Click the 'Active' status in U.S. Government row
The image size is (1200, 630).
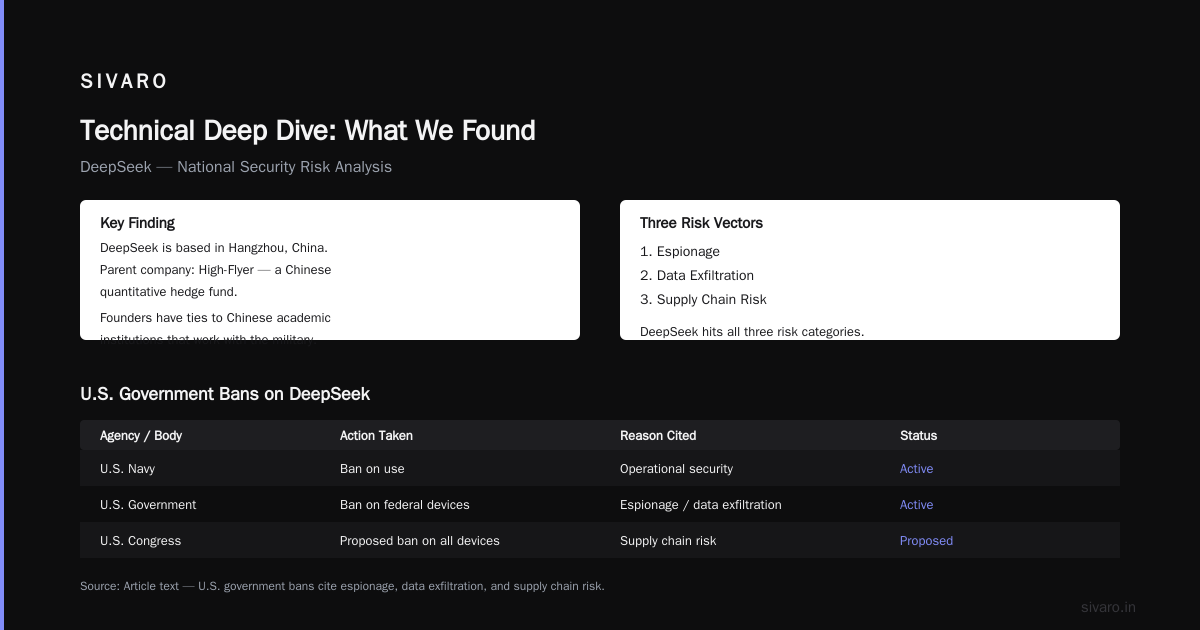pyautogui.click(x=916, y=505)
